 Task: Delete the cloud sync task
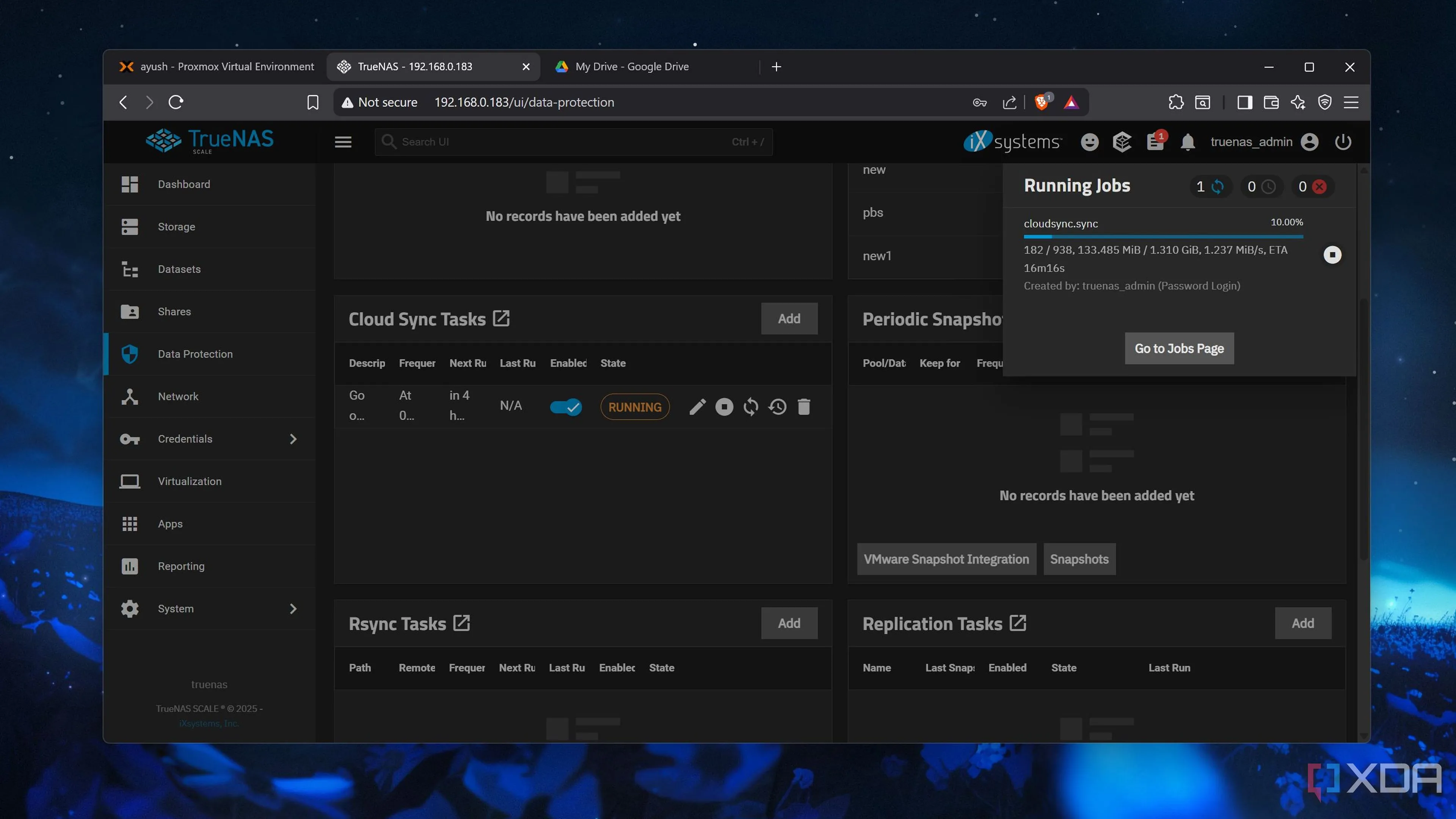804,407
